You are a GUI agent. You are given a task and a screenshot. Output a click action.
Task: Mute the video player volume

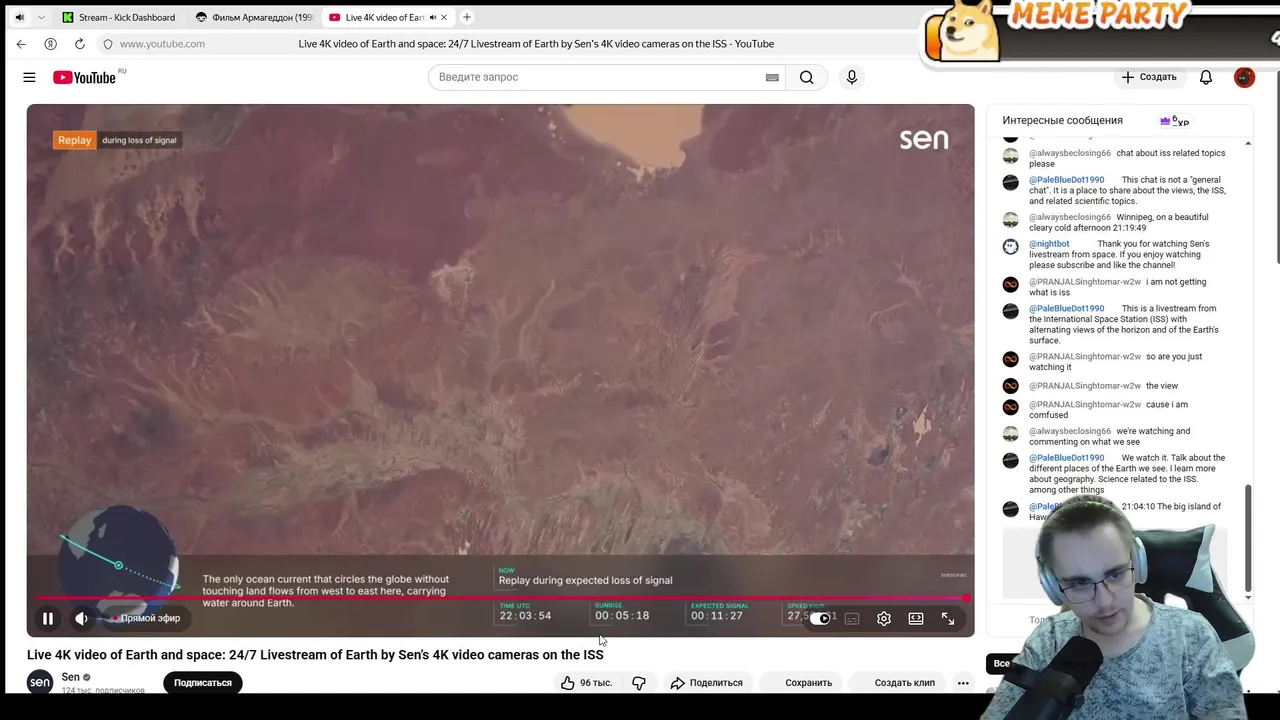click(x=82, y=618)
